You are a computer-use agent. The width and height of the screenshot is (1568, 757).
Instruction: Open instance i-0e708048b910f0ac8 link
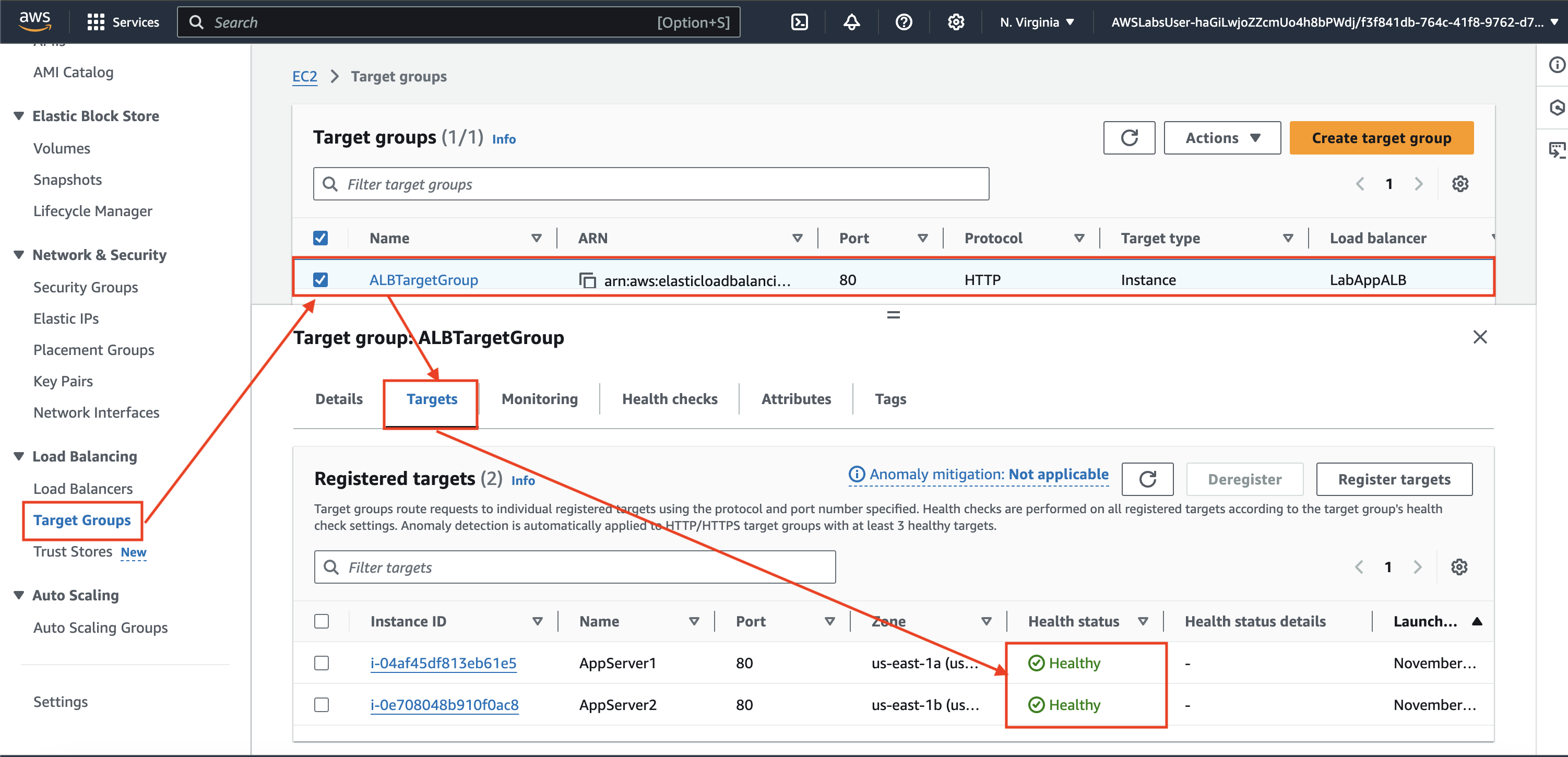point(444,705)
